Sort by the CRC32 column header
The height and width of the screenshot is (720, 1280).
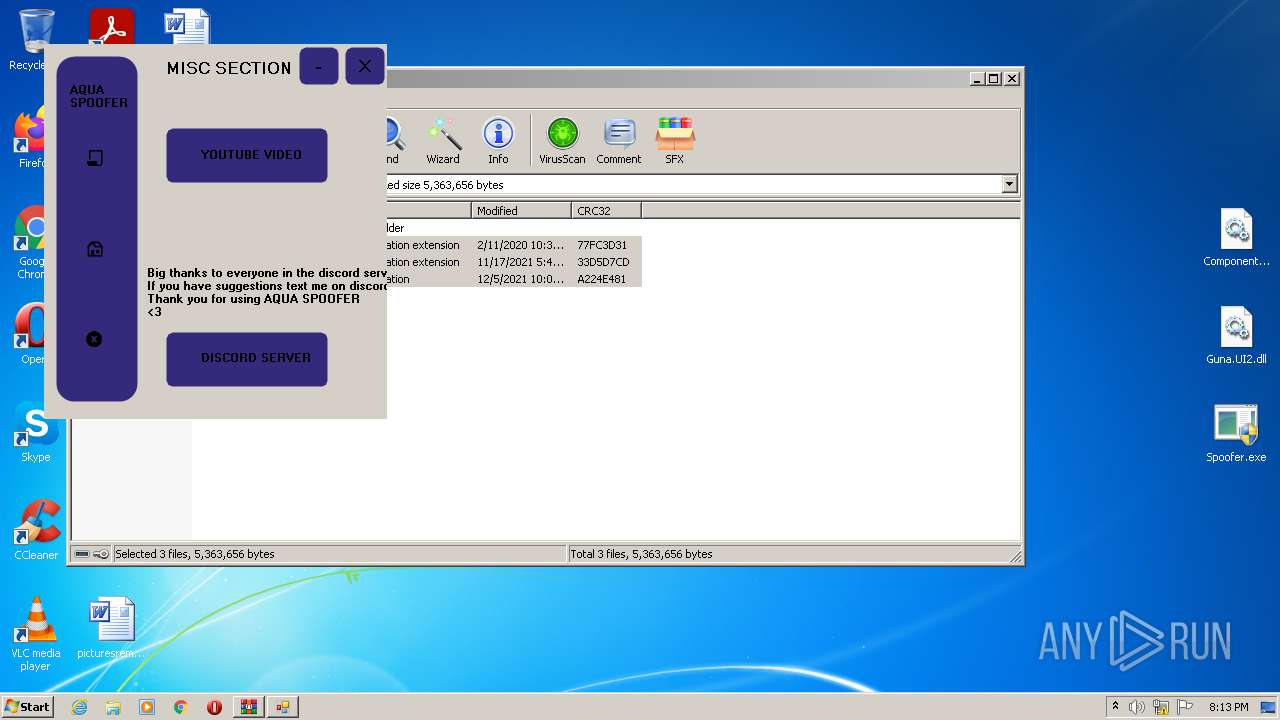606,210
